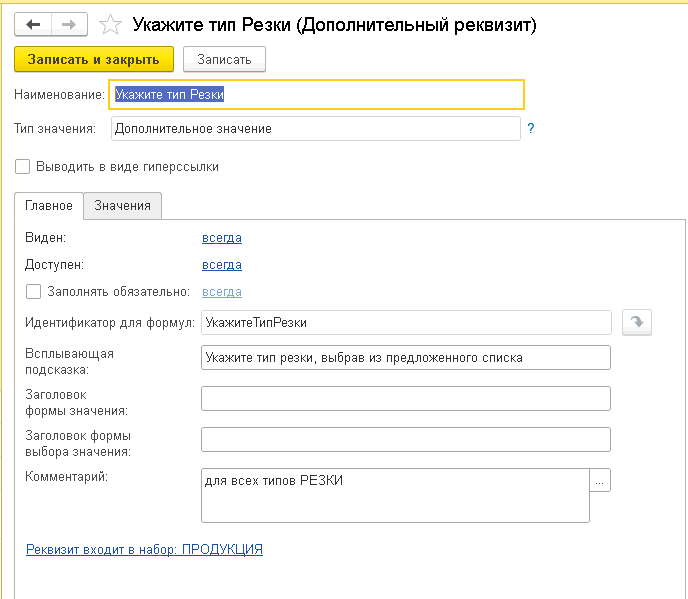Switch to the "Значения" tab

(x=122, y=205)
